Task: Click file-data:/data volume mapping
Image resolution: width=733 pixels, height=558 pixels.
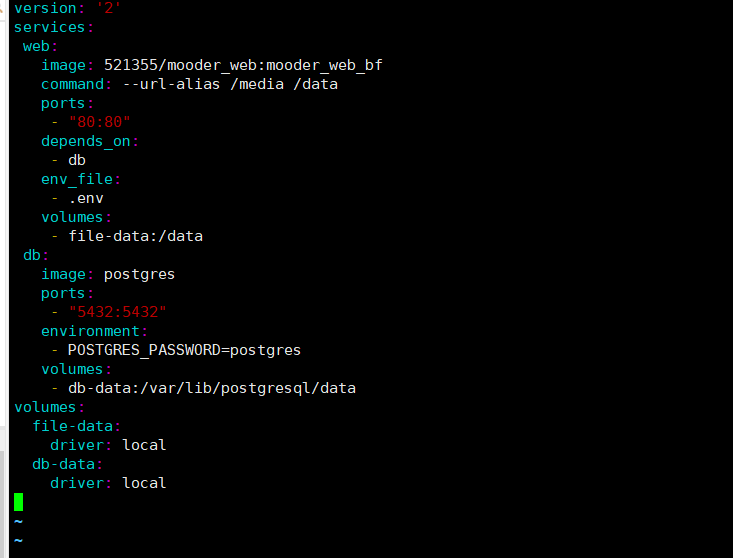Action: [x=136, y=236]
